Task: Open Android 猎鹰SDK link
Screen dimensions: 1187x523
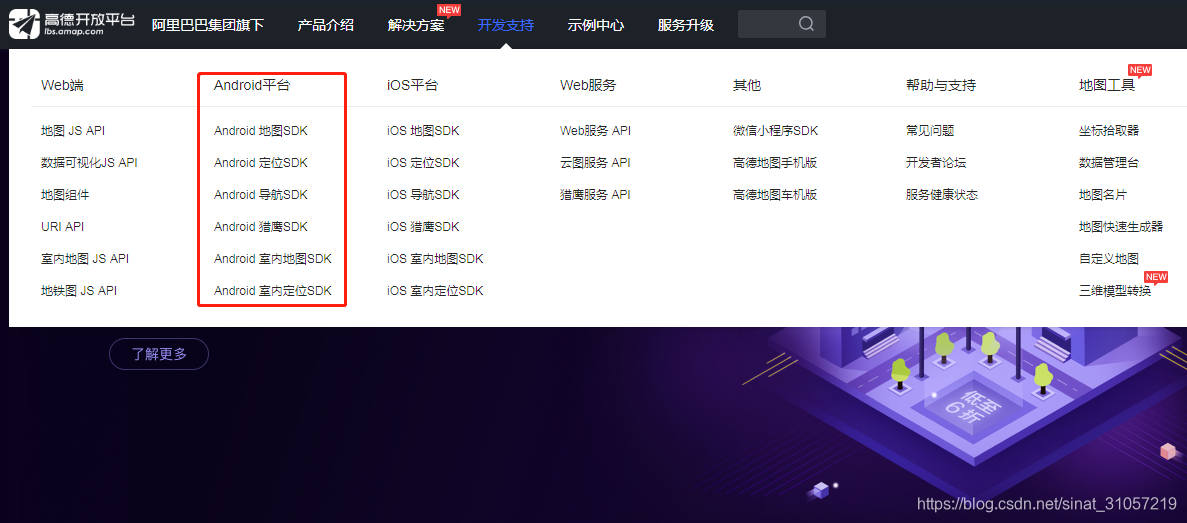Action: [261, 226]
